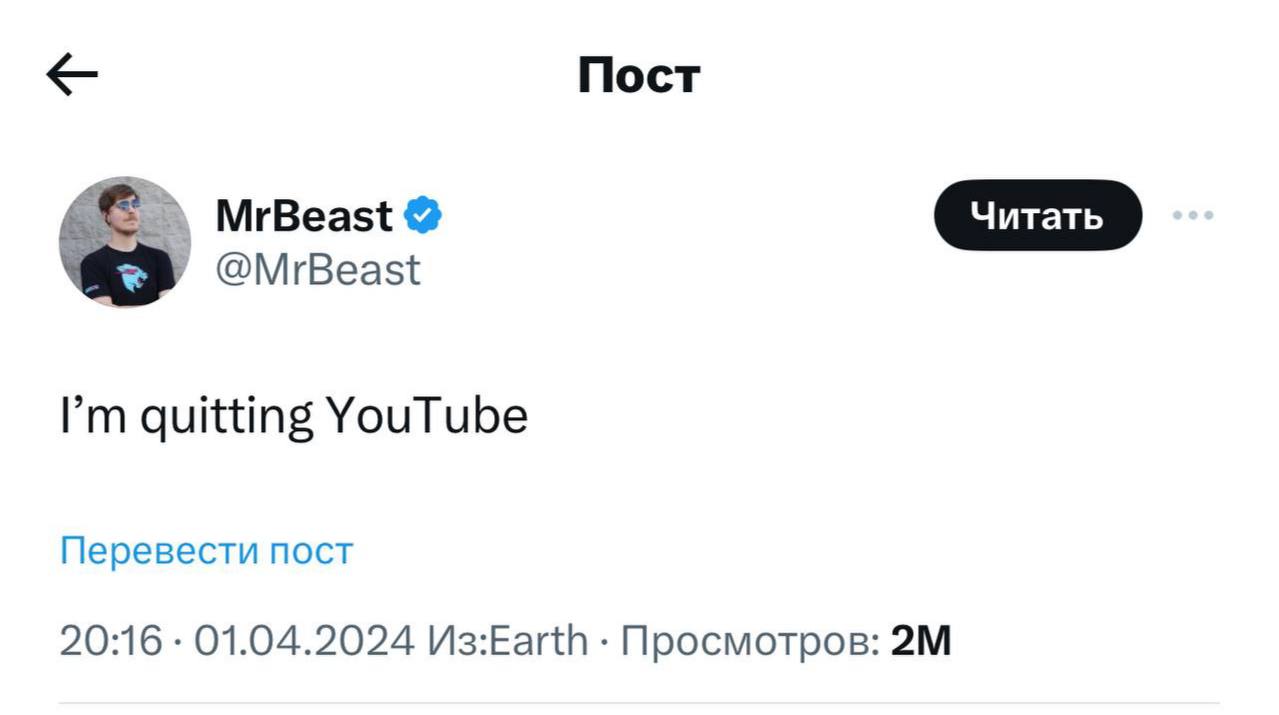Click the blue verified badge
The image size is (1279, 715).
tap(423, 215)
